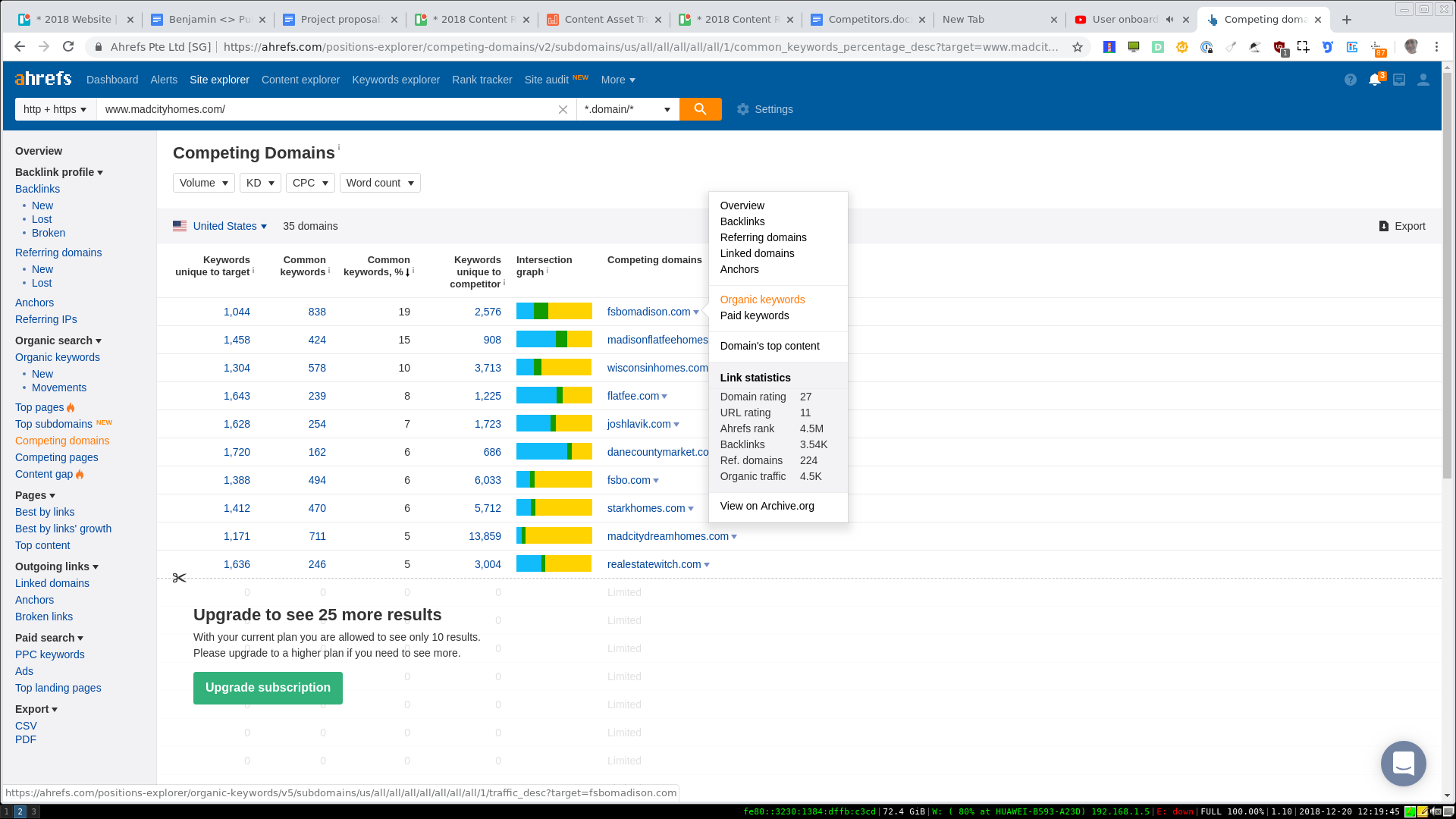The image size is (1456, 819).
Task: Choose View on Archive.org in popup
Action: [767, 506]
